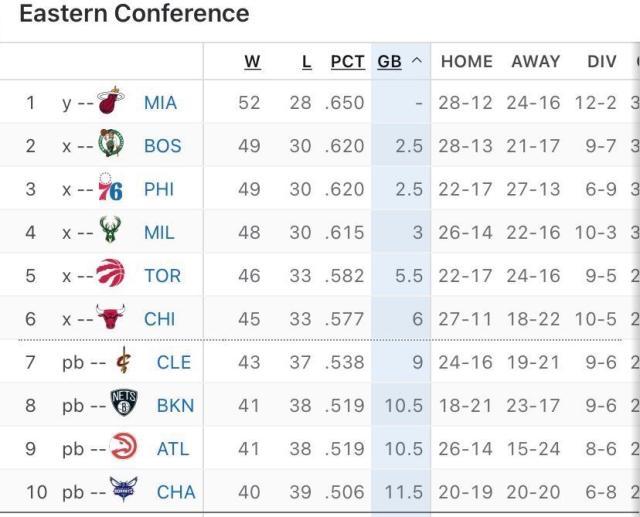Click the Boston Celtics logo
This screenshot has height=517, width=640.
(x=111, y=145)
